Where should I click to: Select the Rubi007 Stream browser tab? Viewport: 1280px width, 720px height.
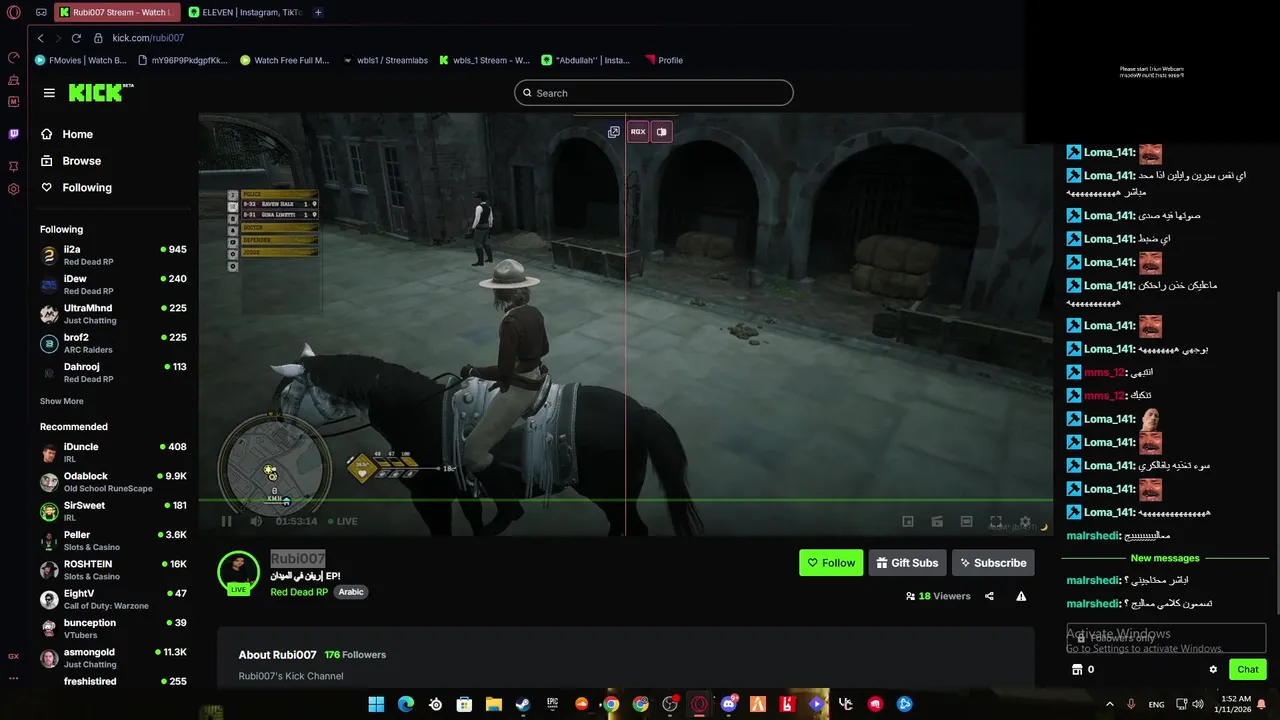coord(117,12)
